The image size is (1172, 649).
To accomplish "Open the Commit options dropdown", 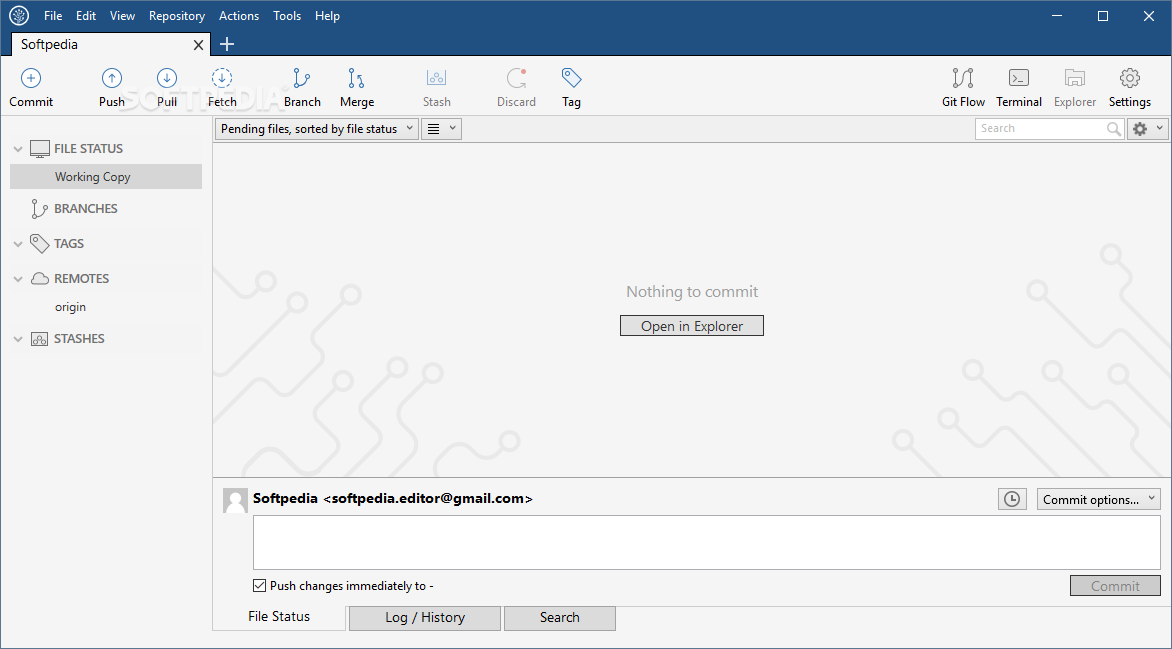I will click(x=1098, y=499).
